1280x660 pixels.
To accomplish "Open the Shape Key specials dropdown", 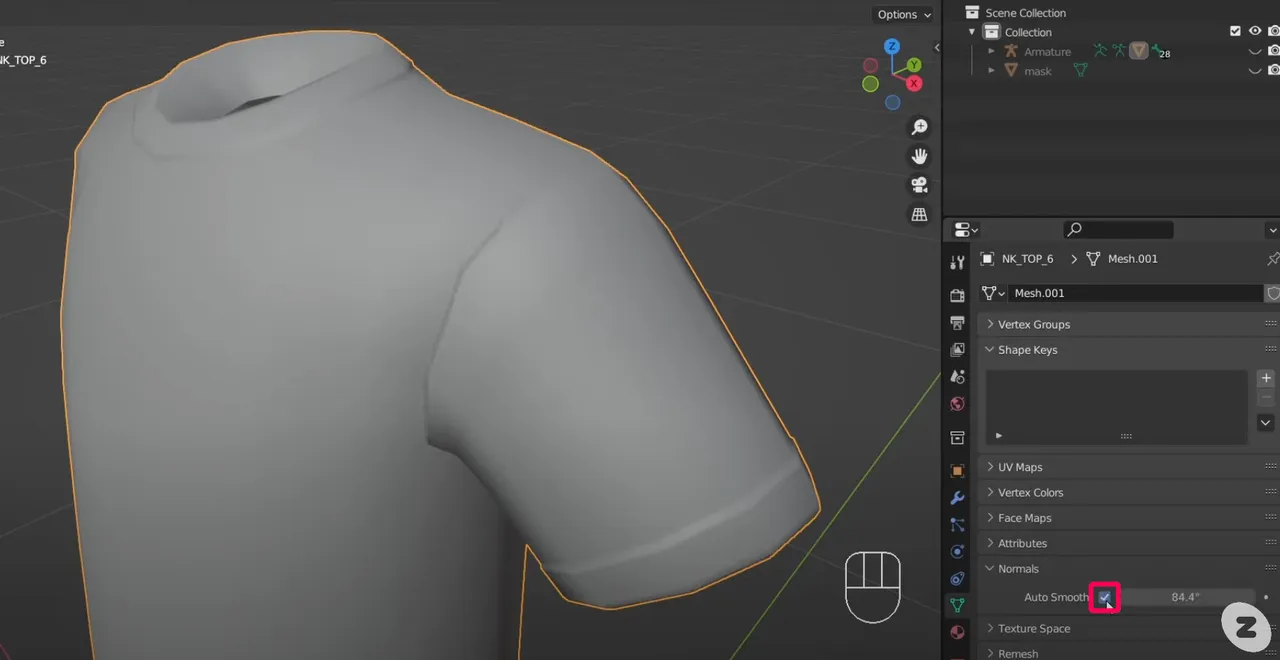I will tap(1265, 422).
